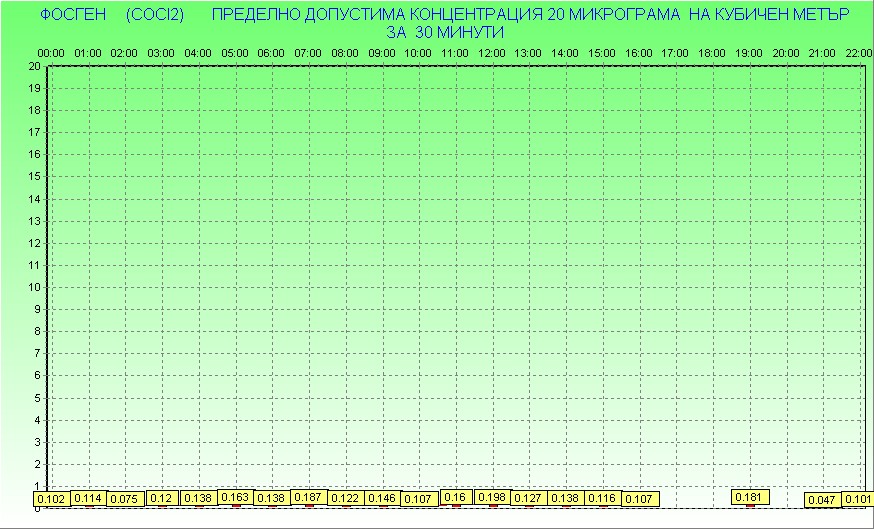The width and height of the screenshot is (874, 529).
Task: Click the 07:00 time axis label
Action: click(x=308, y=53)
